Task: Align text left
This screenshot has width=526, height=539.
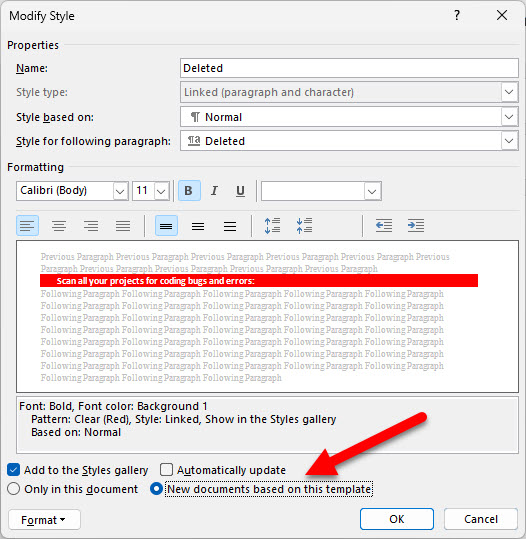Action: (28, 226)
